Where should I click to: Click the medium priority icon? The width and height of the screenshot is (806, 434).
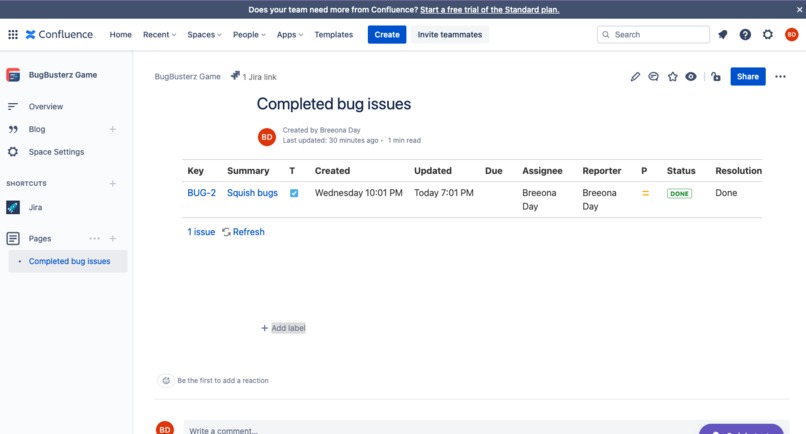pyautogui.click(x=645, y=193)
